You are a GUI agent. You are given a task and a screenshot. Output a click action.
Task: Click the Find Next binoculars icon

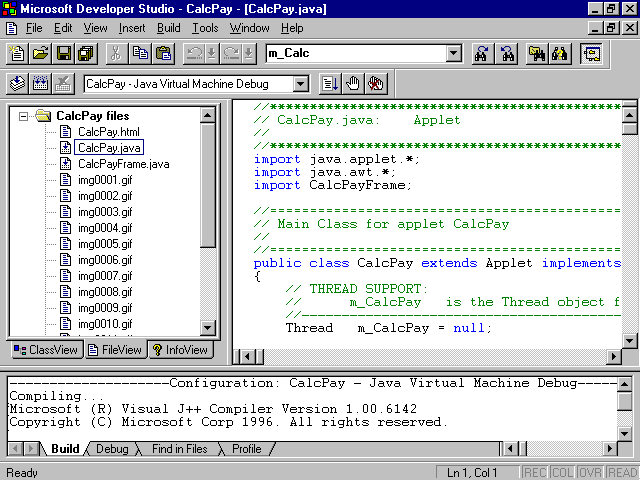pyautogui.click(x=482, y=53)
